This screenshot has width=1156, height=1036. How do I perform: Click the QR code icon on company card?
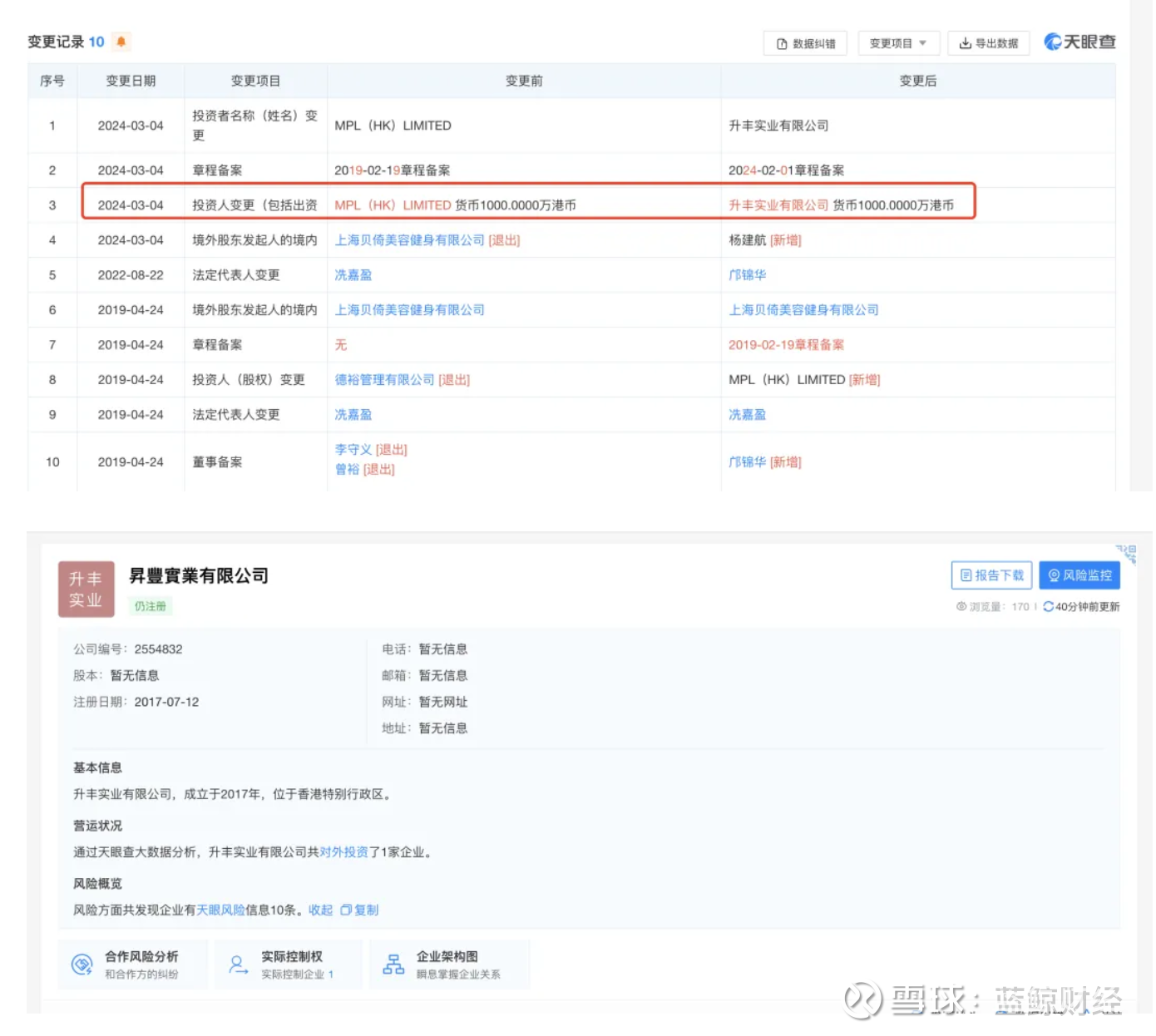[x=1127, y=554]
